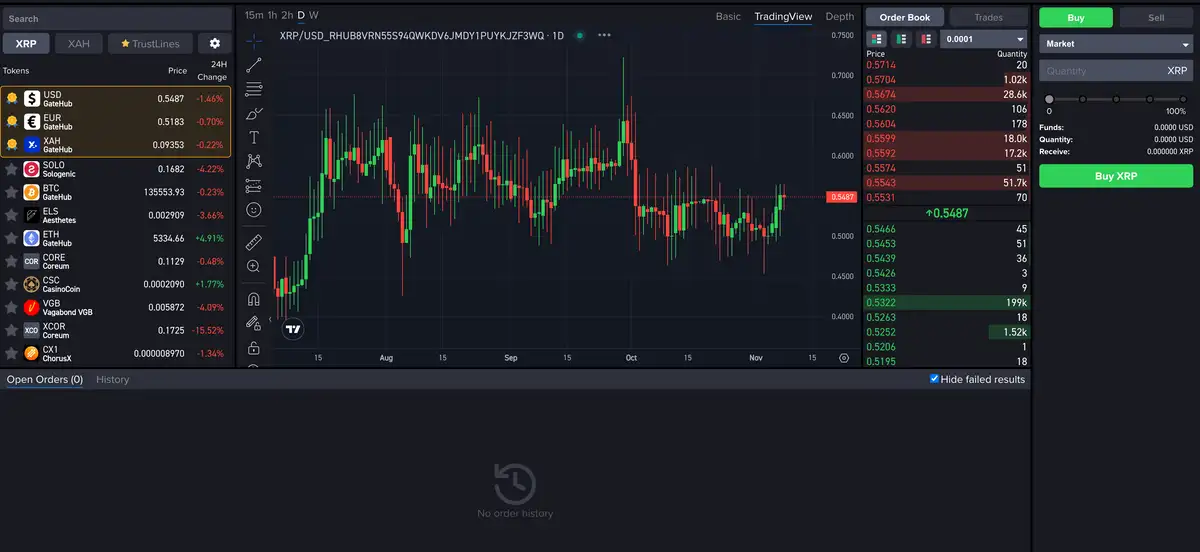Switch to the Depth chart tab
The height and width of the screenshot is (552, 1200).
pos(839,16)
